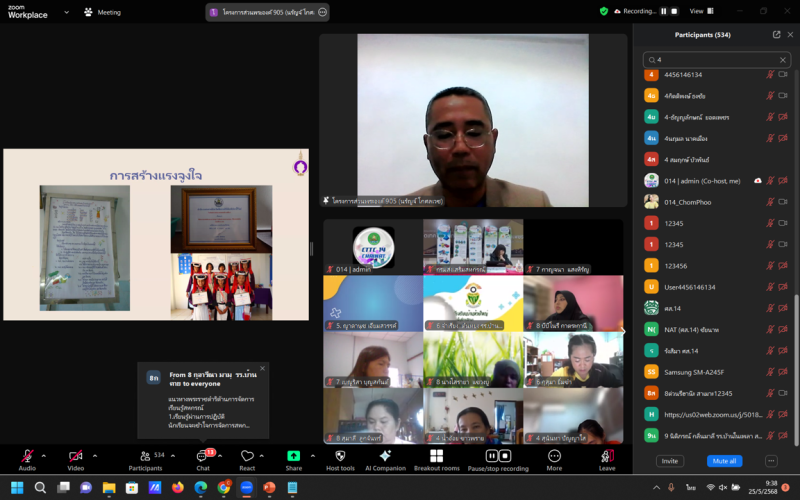The width and height of the screenshot is (800, 500).
Task: Click the shared slide presentation
Action: point(156,235)
